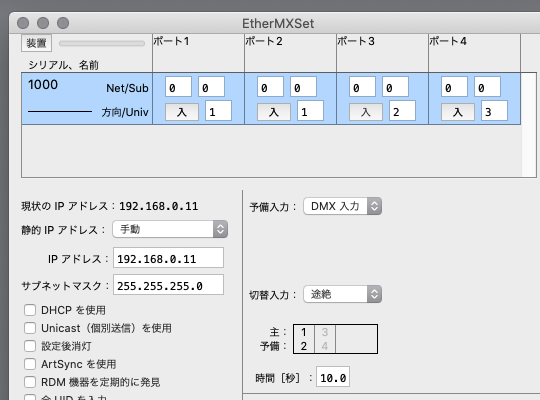The height and width of the screenshot is (400, 540).
Task: Check RDM 機器を定期的に発見 checkbox
Action: 30,382
